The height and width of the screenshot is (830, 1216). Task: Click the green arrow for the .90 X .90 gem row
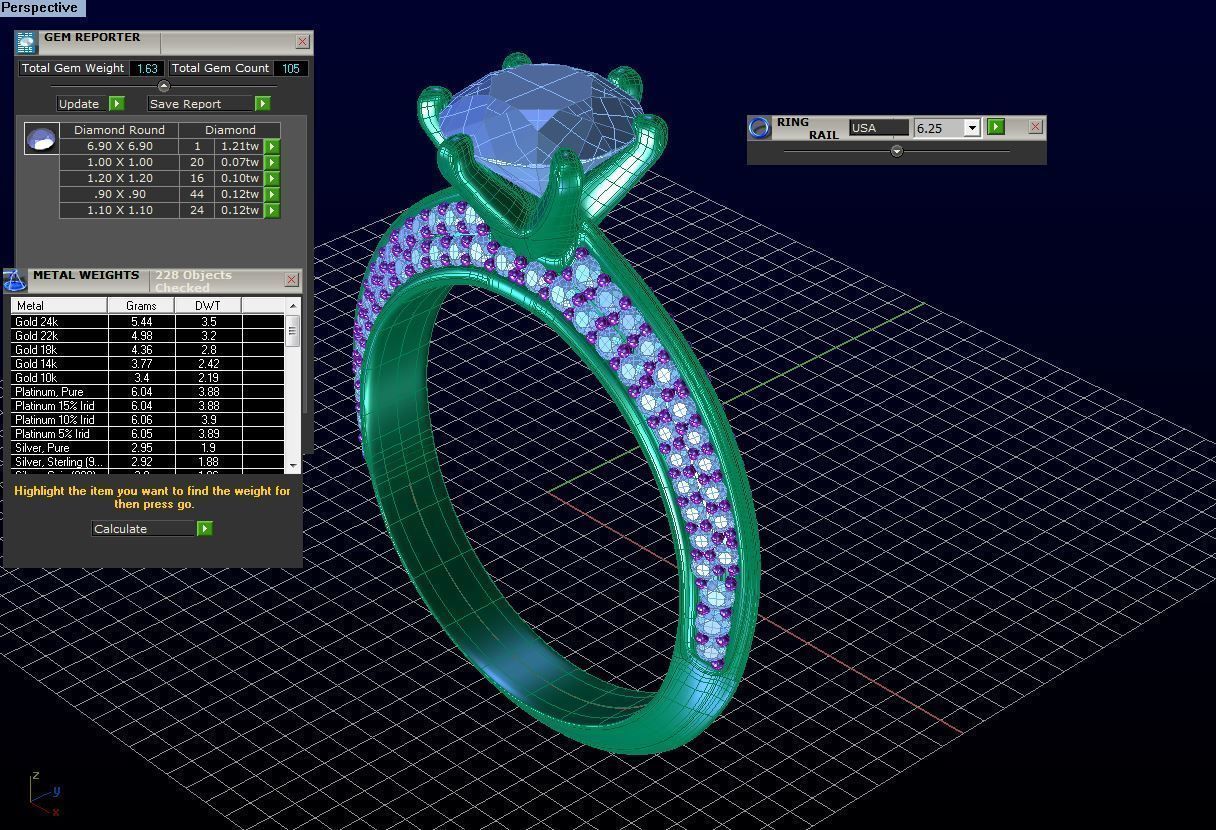point(271,194)
